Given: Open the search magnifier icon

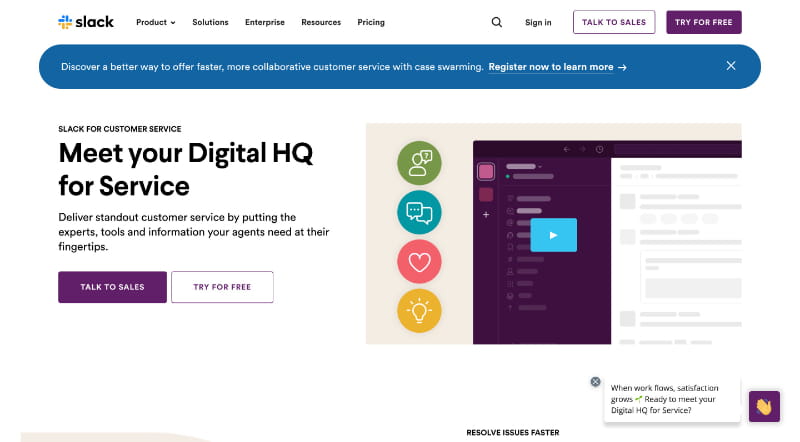Looking at the screenshot, I should pyautogui.click(x=497, y=22).
